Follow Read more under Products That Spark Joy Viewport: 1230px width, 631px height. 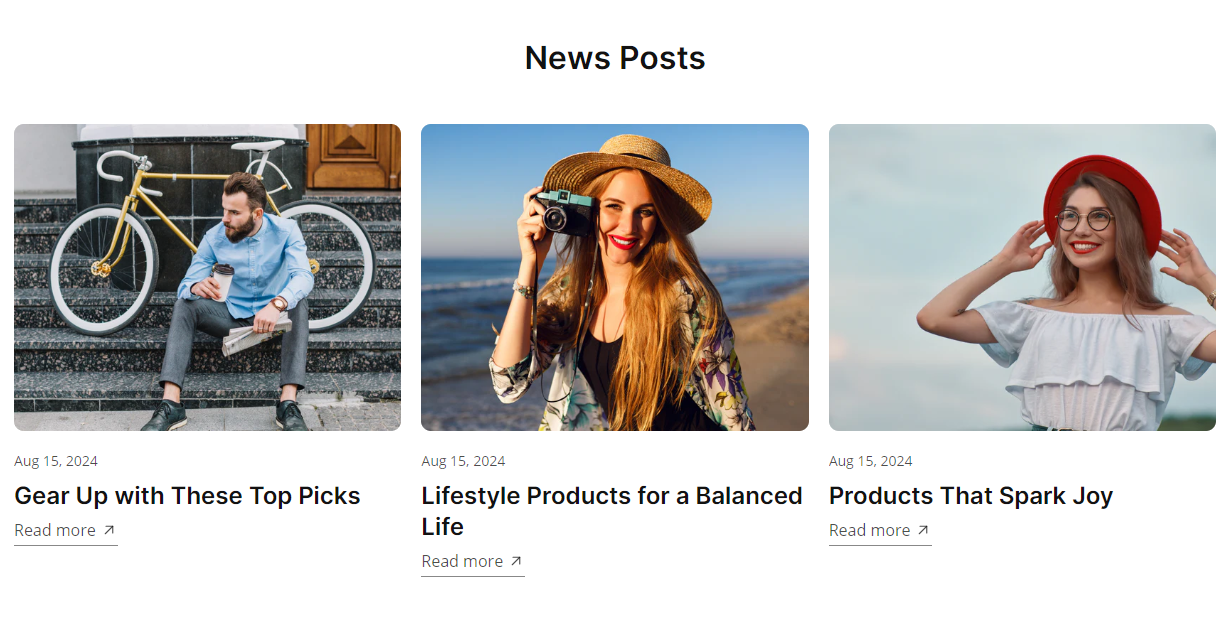[869, 530]
